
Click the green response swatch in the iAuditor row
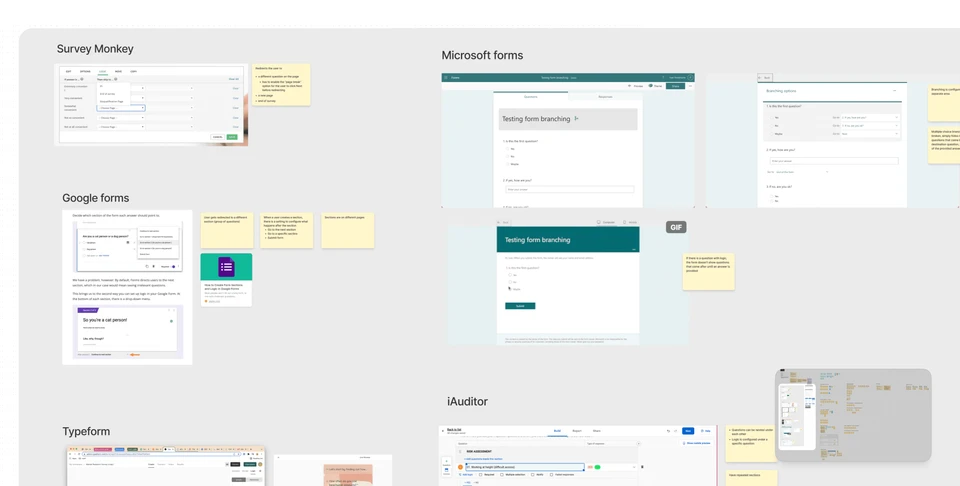598,467
